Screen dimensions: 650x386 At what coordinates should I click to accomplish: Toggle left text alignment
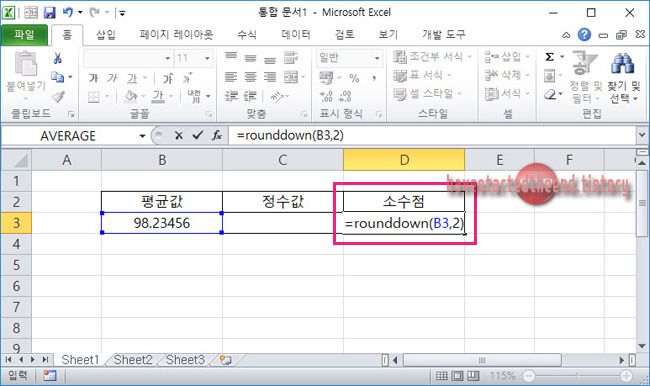(231, 77)
